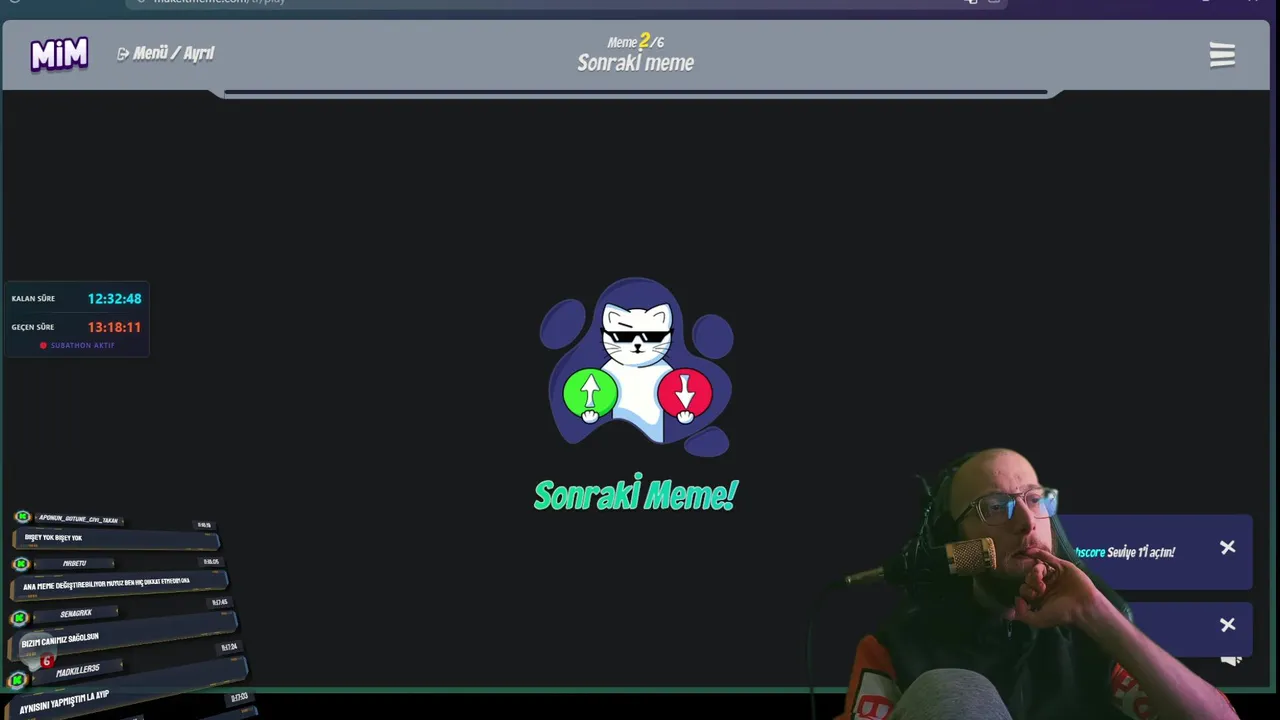Image resolution: width=1280 pixels, height=720 pixels.
Task: Click the username MADKILLER35 in chat
Action: tap(78, 670)
